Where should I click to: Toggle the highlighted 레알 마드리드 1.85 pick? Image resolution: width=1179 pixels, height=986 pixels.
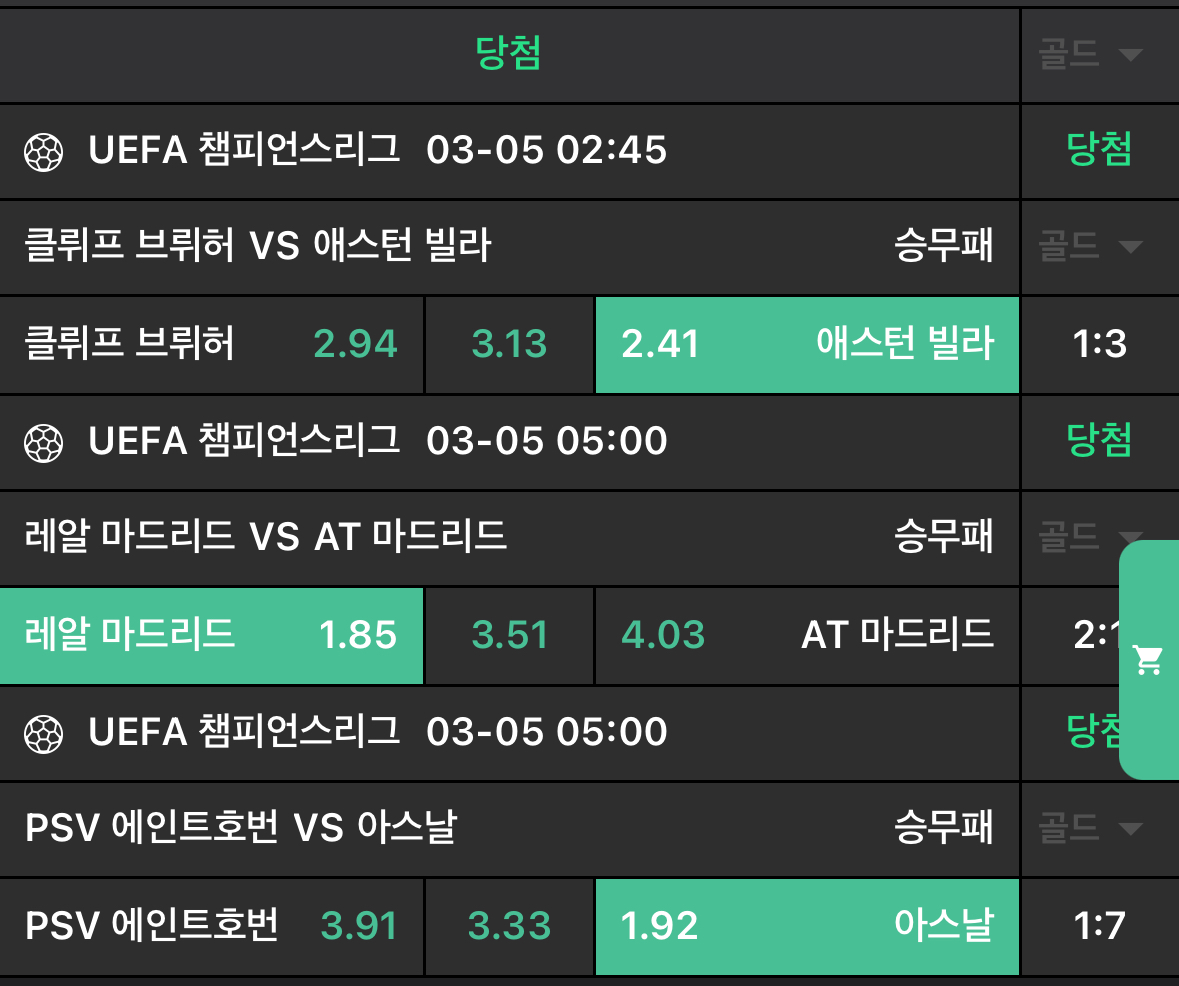click(x=212, y=636)
